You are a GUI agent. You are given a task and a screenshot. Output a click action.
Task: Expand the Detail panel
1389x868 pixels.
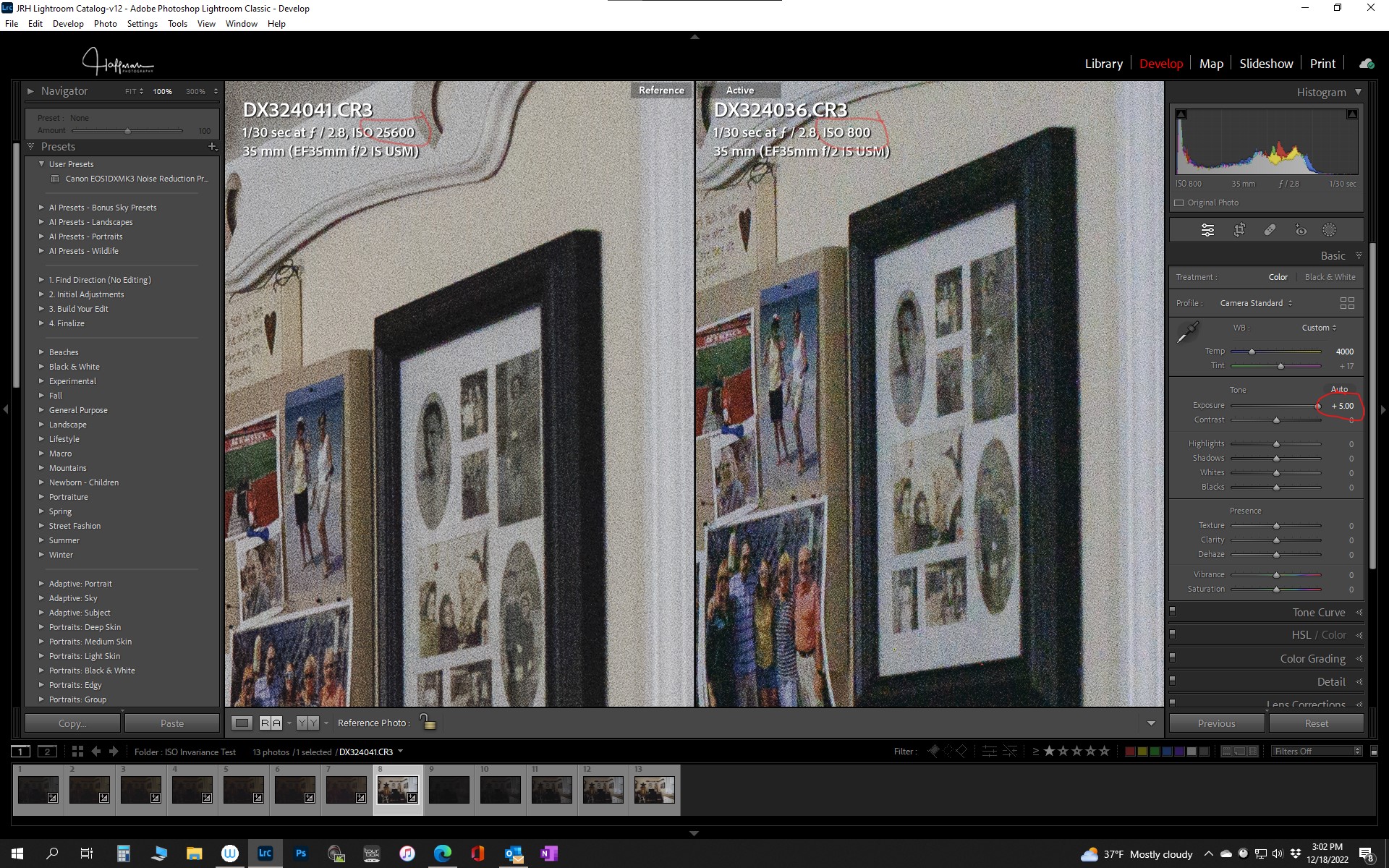point(1330,681)
